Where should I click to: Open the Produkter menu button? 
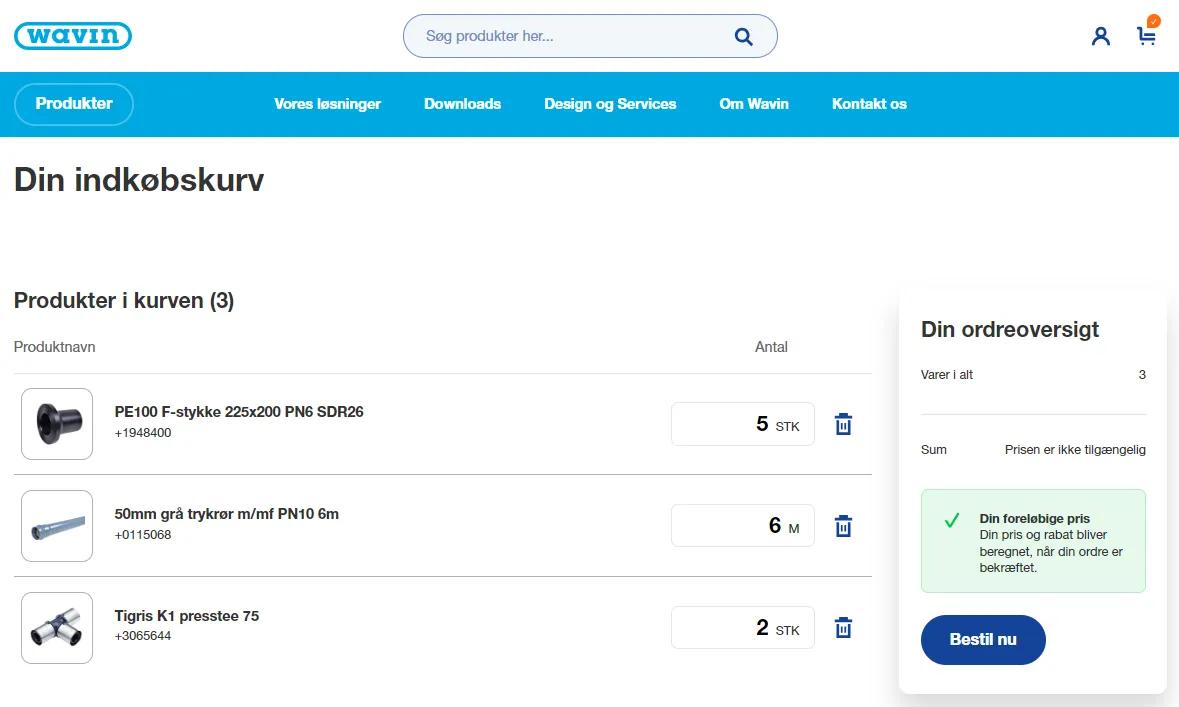click(x=74, y=104)
